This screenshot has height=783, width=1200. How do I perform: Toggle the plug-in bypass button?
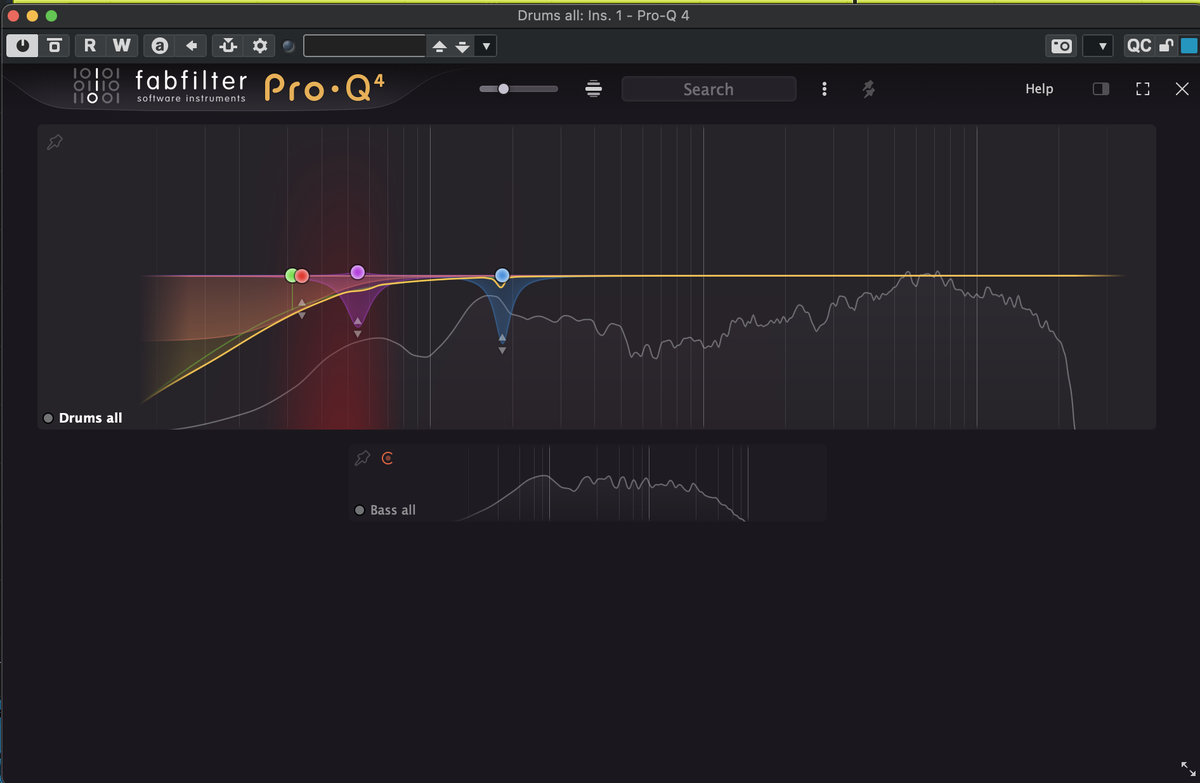click(54, 45)
